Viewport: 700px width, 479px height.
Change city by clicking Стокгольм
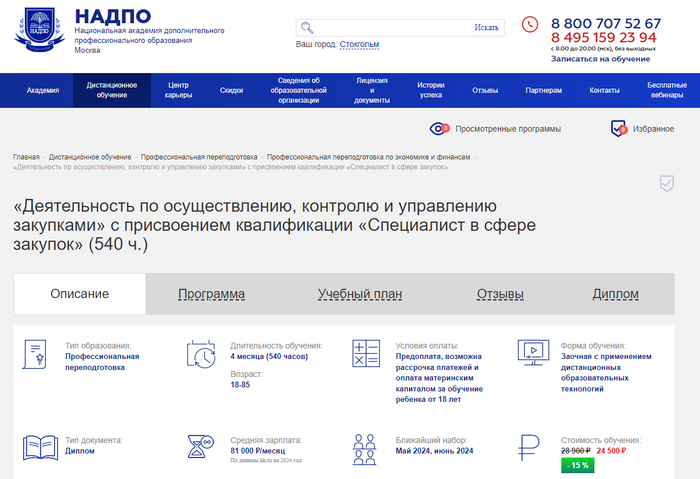(x=359, y=44)
